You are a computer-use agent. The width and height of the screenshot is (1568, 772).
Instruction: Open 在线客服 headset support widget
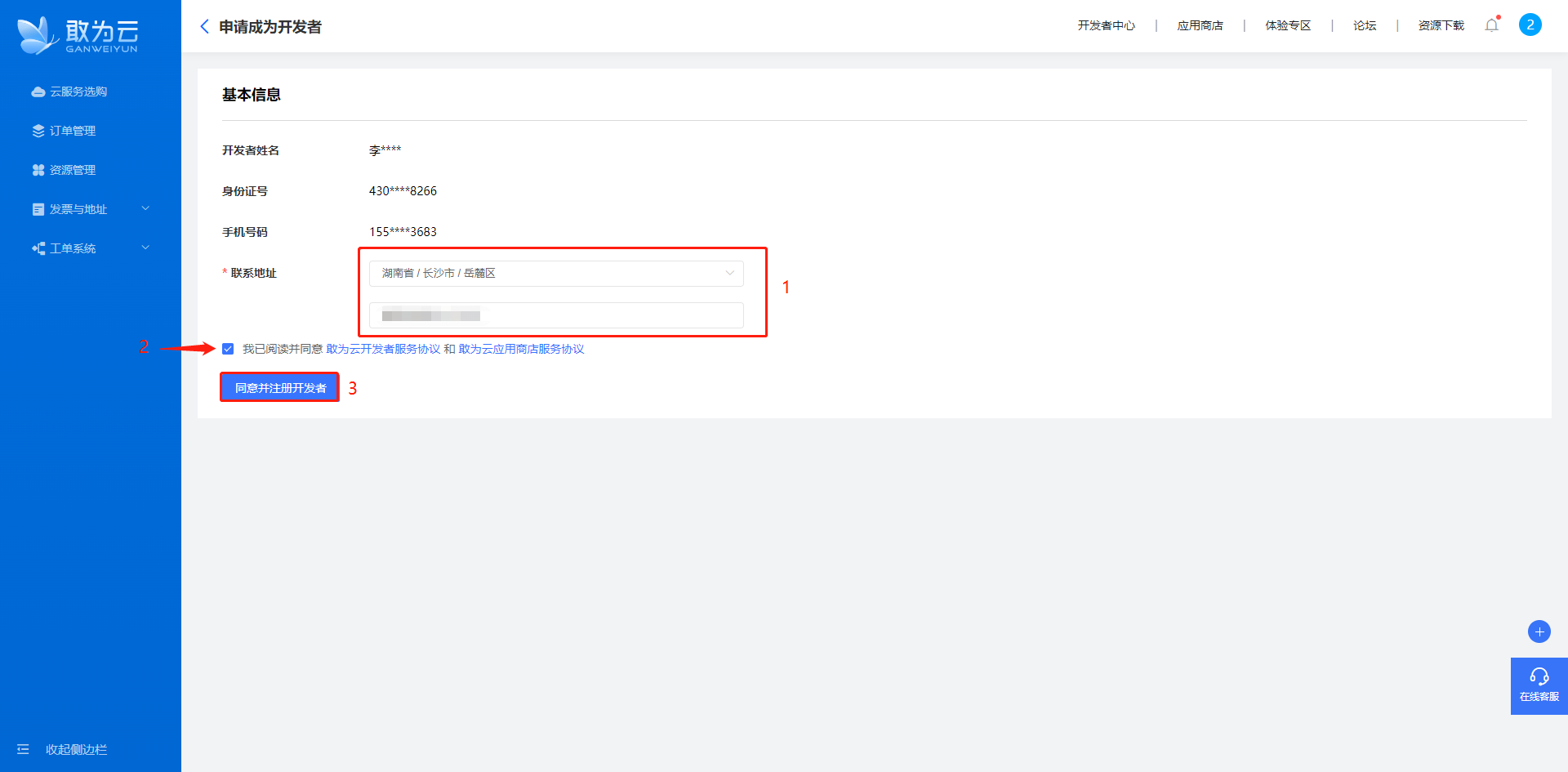click(x=1539, y=685)
